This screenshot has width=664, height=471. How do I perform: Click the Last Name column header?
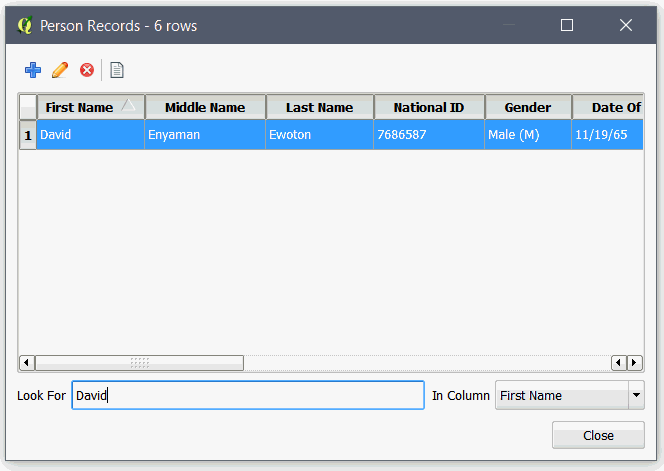click(x=319, y=107)
